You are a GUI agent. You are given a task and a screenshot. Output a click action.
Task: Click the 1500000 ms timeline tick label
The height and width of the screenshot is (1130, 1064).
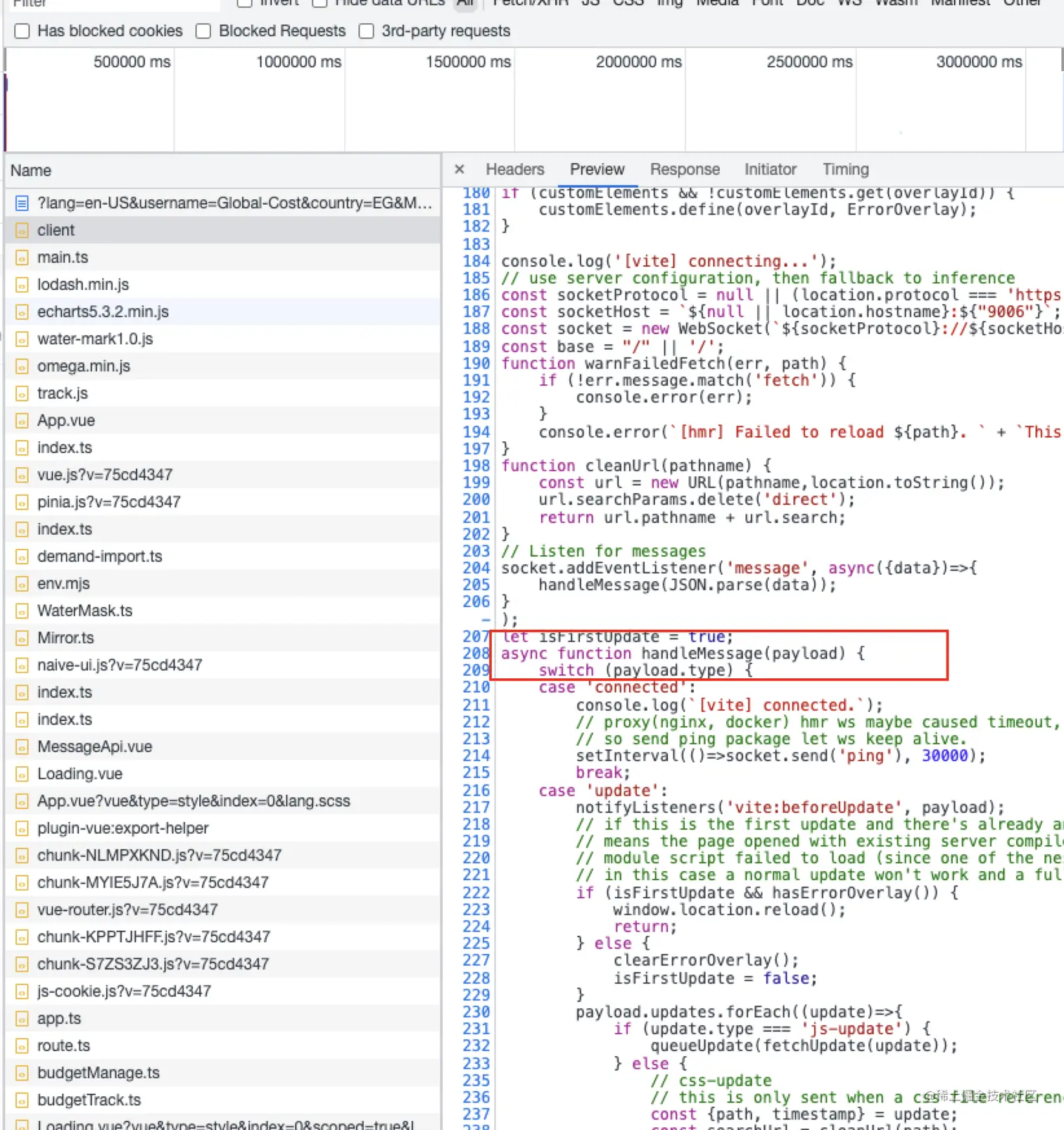point(468,62)
